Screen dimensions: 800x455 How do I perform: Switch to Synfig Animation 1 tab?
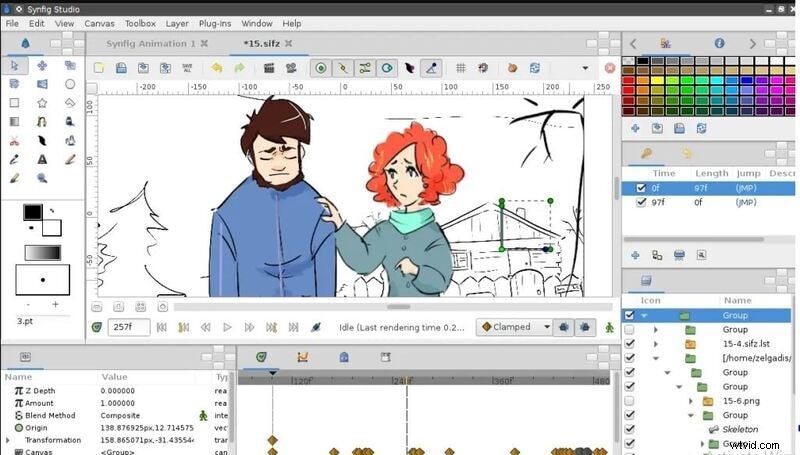point(151,44)
